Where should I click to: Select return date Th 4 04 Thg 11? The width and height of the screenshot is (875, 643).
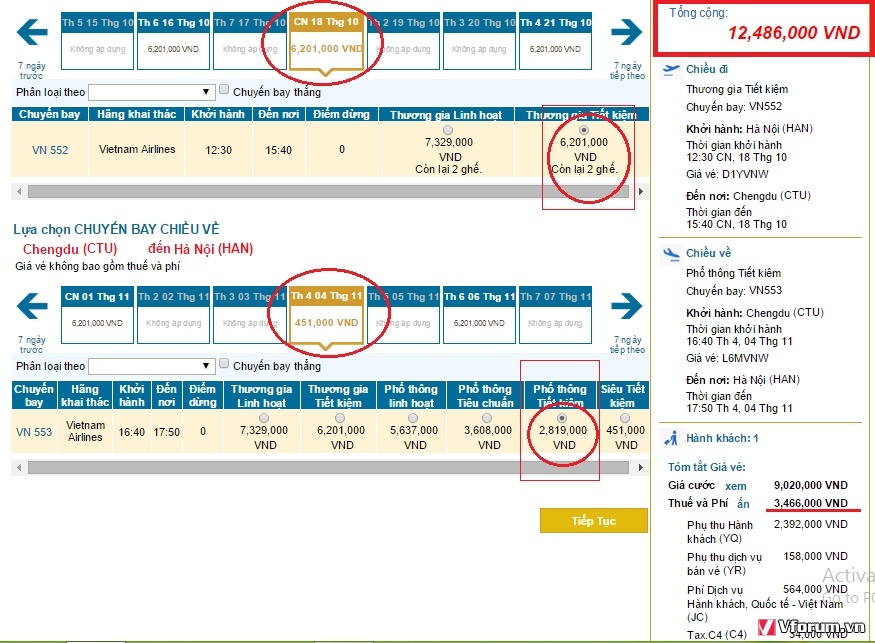[x=326, y=316]
